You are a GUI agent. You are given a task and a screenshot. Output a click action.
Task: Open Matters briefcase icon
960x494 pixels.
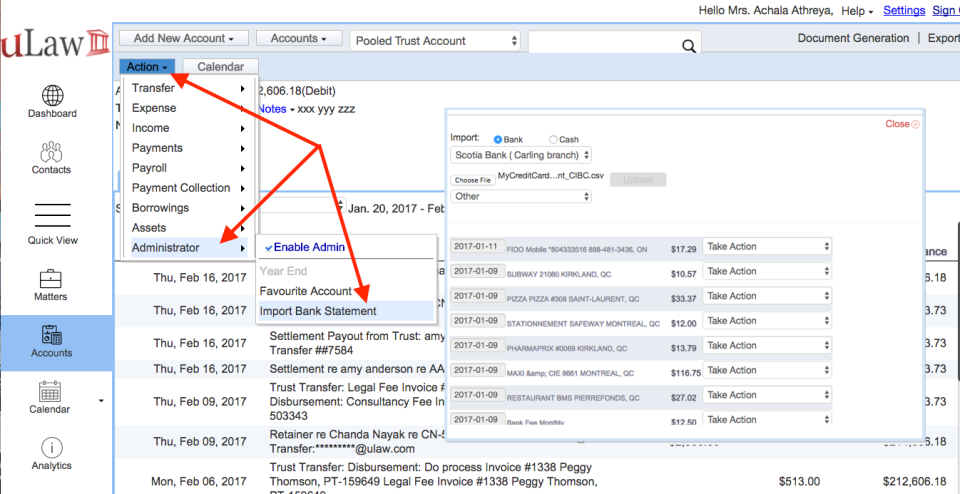pyautogui.click(x=51, y=279)
